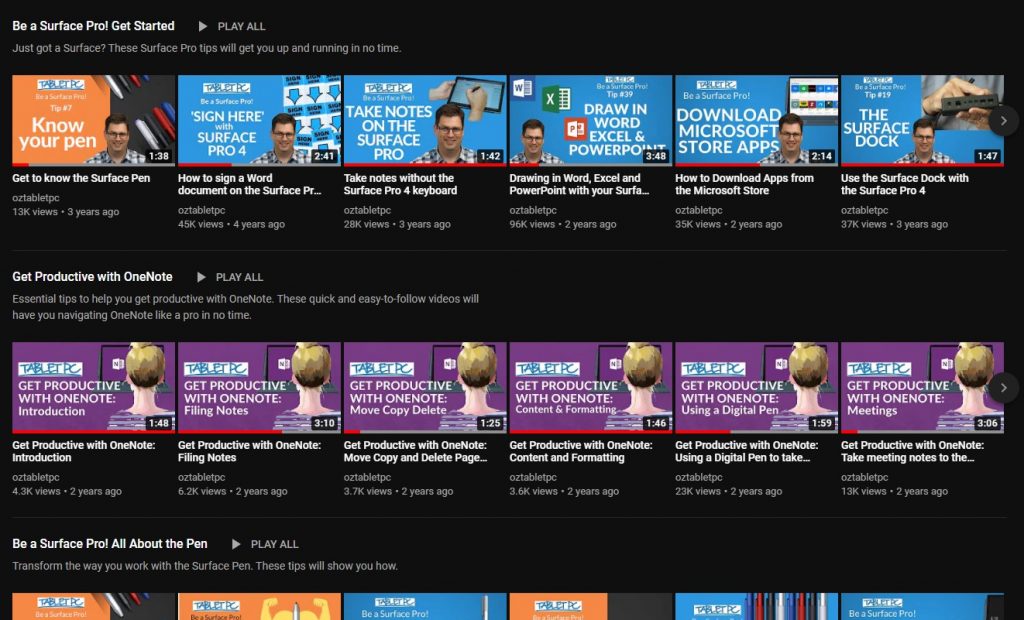Open the OneNote 'Move Copy Delete' thumbnail

coord(425,387)
